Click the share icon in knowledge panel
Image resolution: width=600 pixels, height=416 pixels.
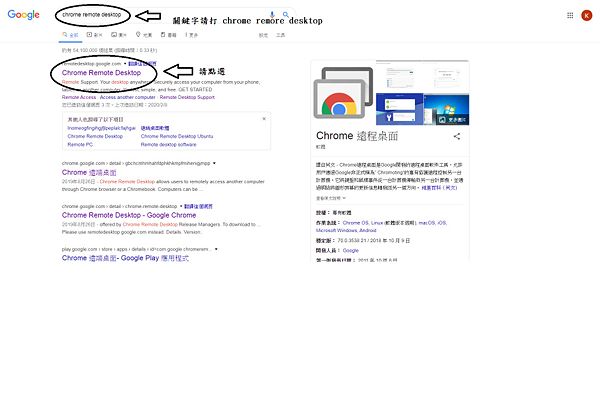[x=457, y=136]
